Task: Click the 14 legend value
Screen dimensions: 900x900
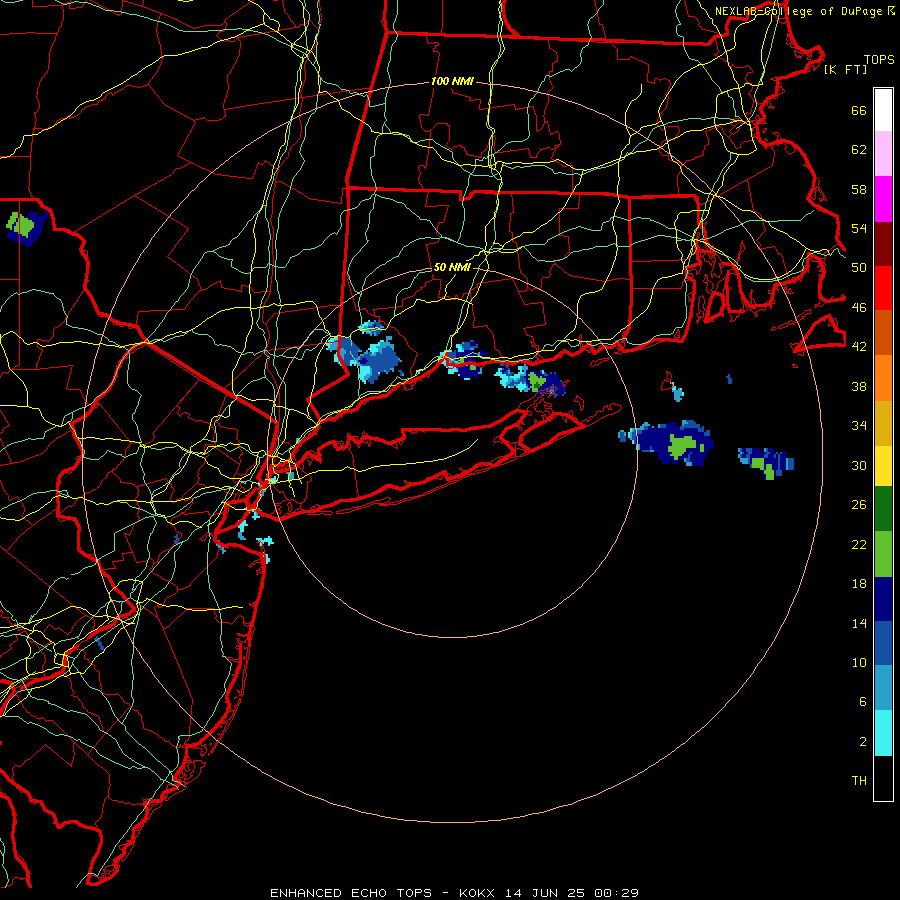Action: (859, 623)
